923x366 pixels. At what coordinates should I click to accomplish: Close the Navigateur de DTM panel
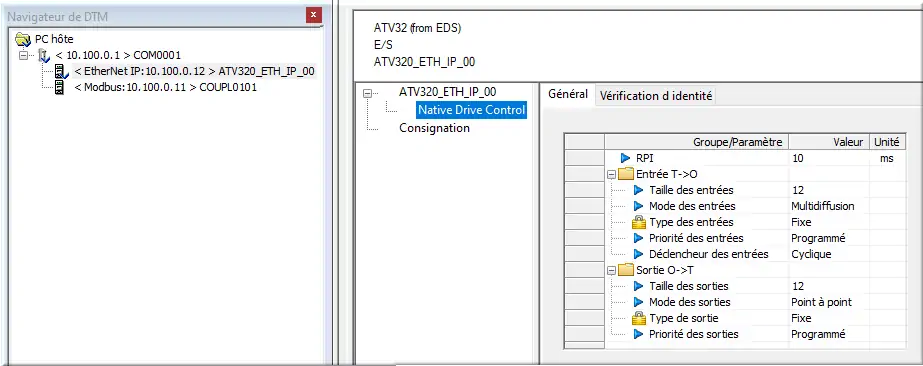pyautogui.click(x=314, y=15)
